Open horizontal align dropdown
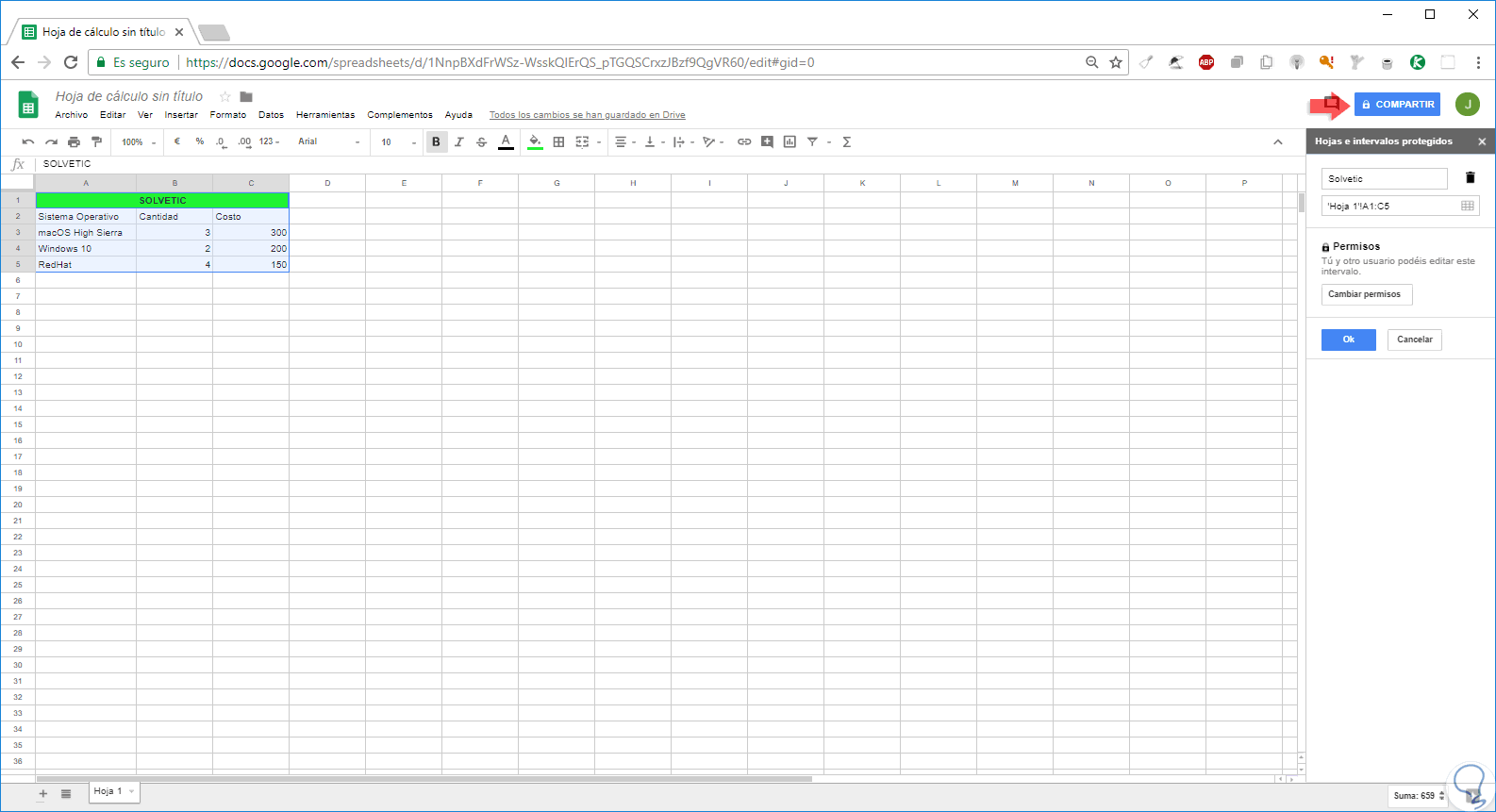Screen dimensions: 1496x812 pos(625,142)
